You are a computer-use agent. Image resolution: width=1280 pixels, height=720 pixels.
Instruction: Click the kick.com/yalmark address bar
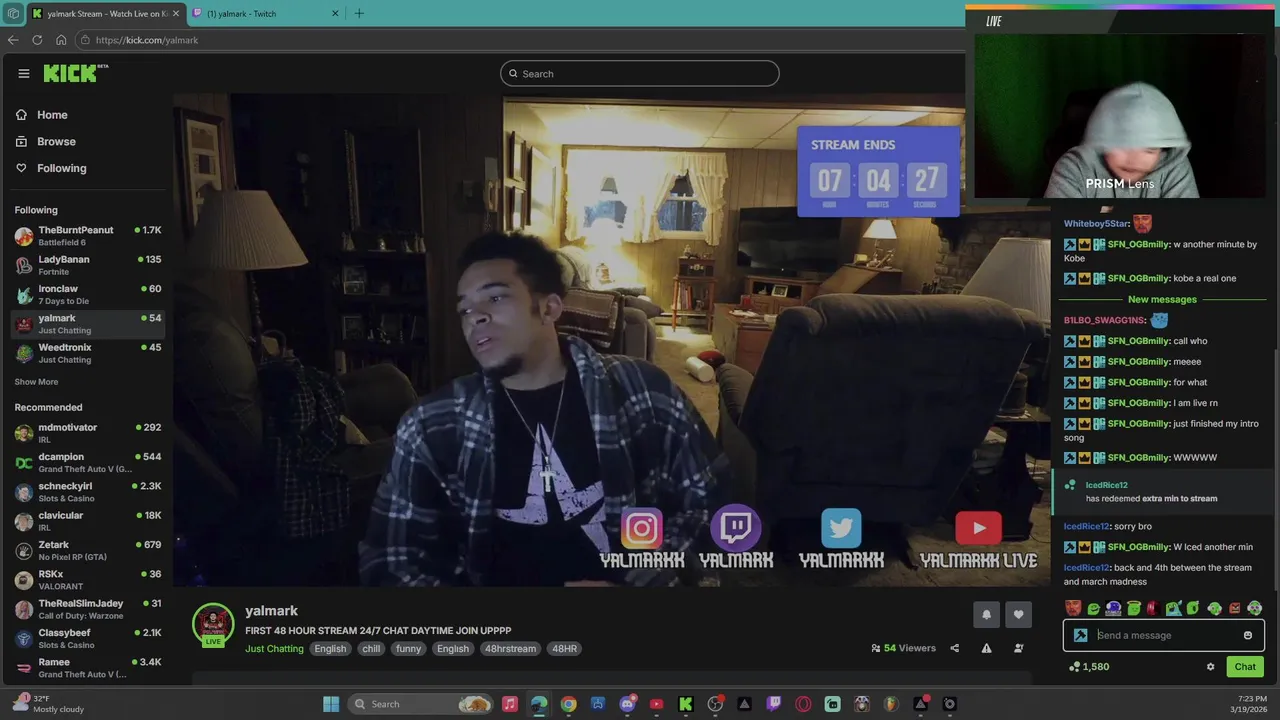click(520, 40)
